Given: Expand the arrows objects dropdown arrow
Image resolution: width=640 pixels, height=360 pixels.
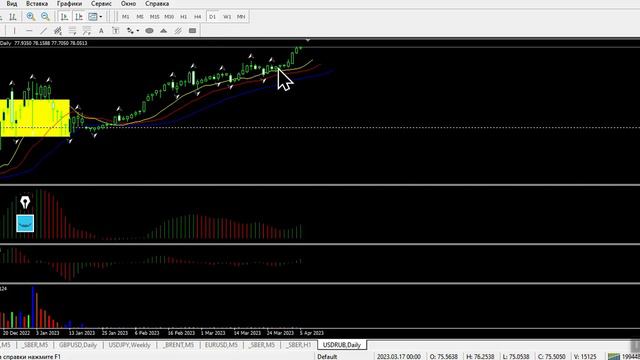Looking at the screenshot, I should tap(138, 31).
